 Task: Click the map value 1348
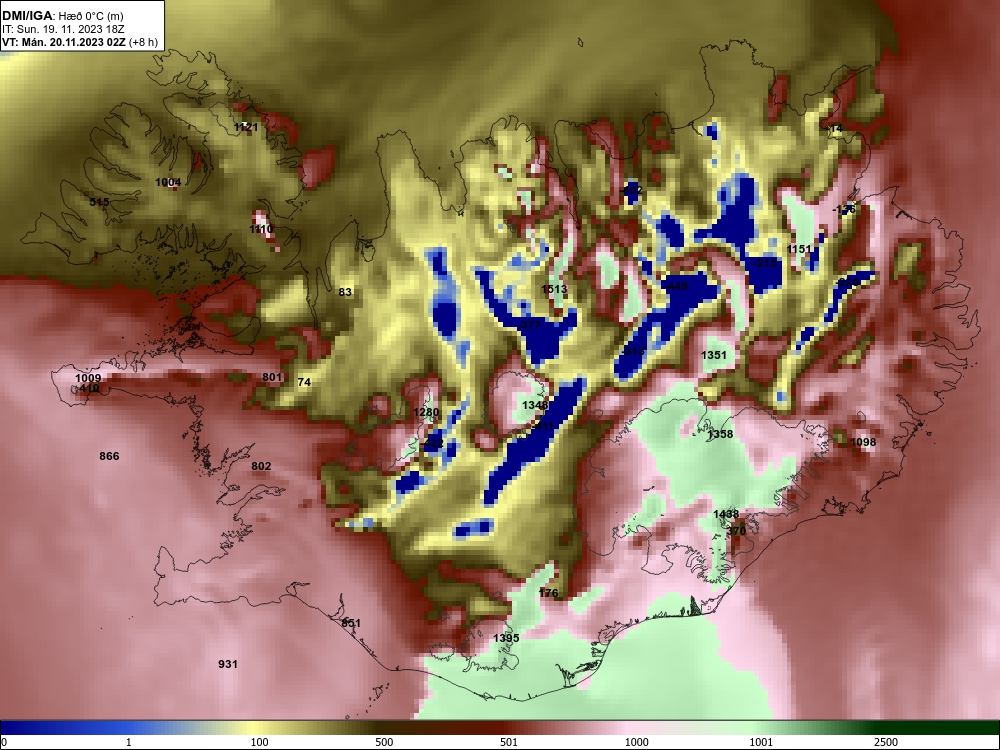(534, 406)
